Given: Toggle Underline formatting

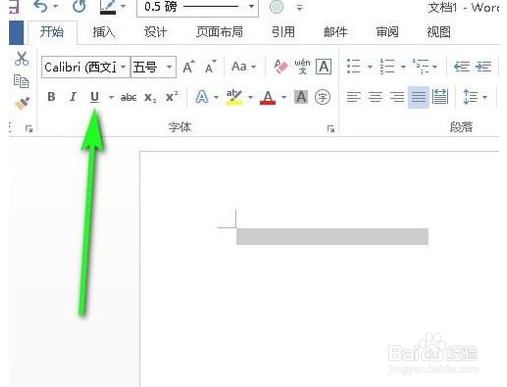Looking at the screenshot, I should coord(95,97).
